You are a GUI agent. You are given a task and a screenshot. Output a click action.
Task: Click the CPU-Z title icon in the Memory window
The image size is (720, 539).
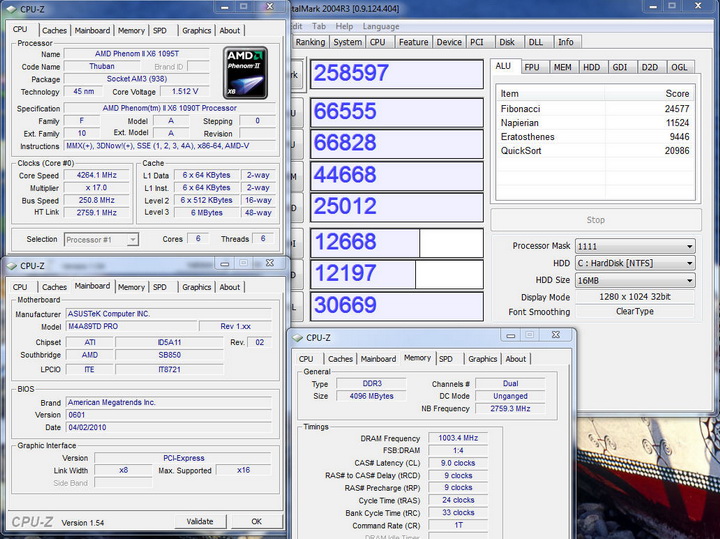point(298,338)
